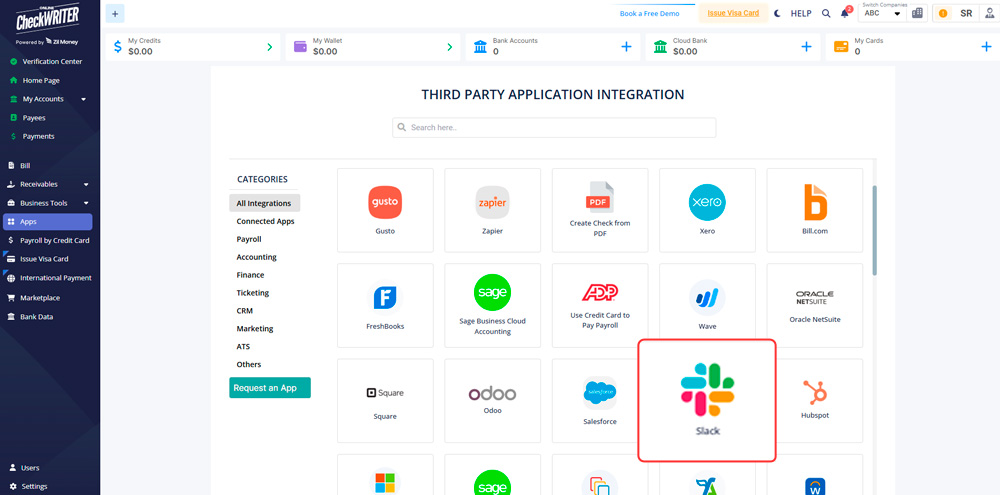Open the Xero integration
The height and width of the screenshot is (495, 1000).
[707, 210]
